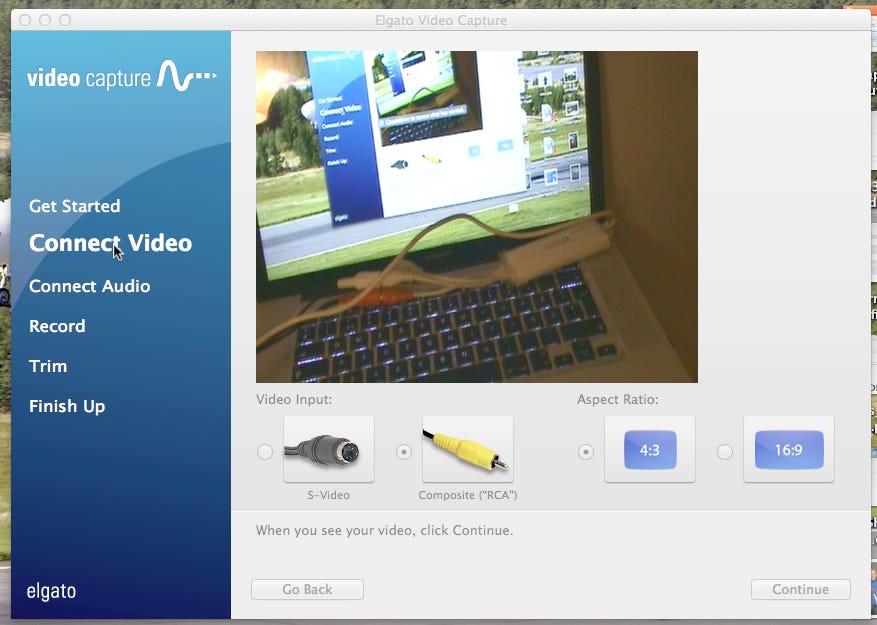Click the S-Video label text
This screenshot has height=625, width=877.
pos(328,495)
